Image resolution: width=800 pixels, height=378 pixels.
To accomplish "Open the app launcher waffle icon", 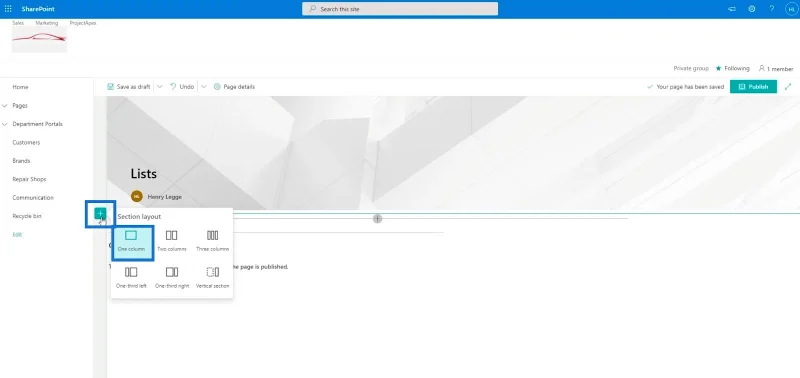I will click(x=8, y=9).
